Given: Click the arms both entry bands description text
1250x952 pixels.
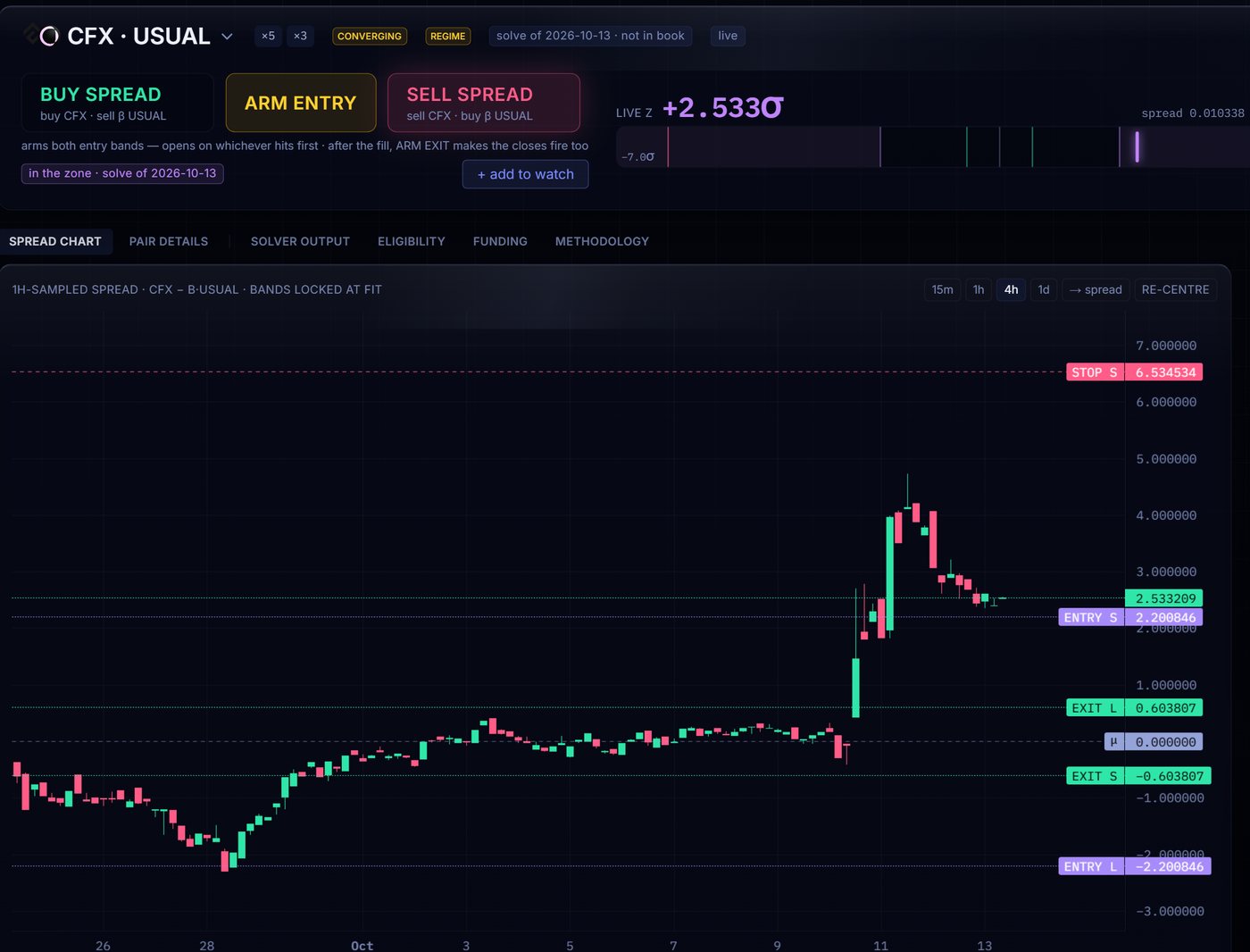Looking at the screenshot, I should [x=304, y=146].
